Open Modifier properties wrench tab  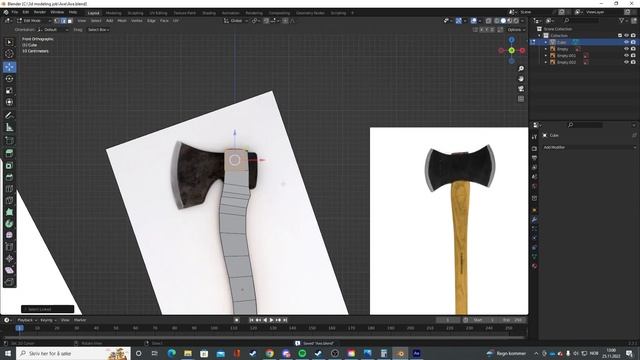tap(534, 220)
